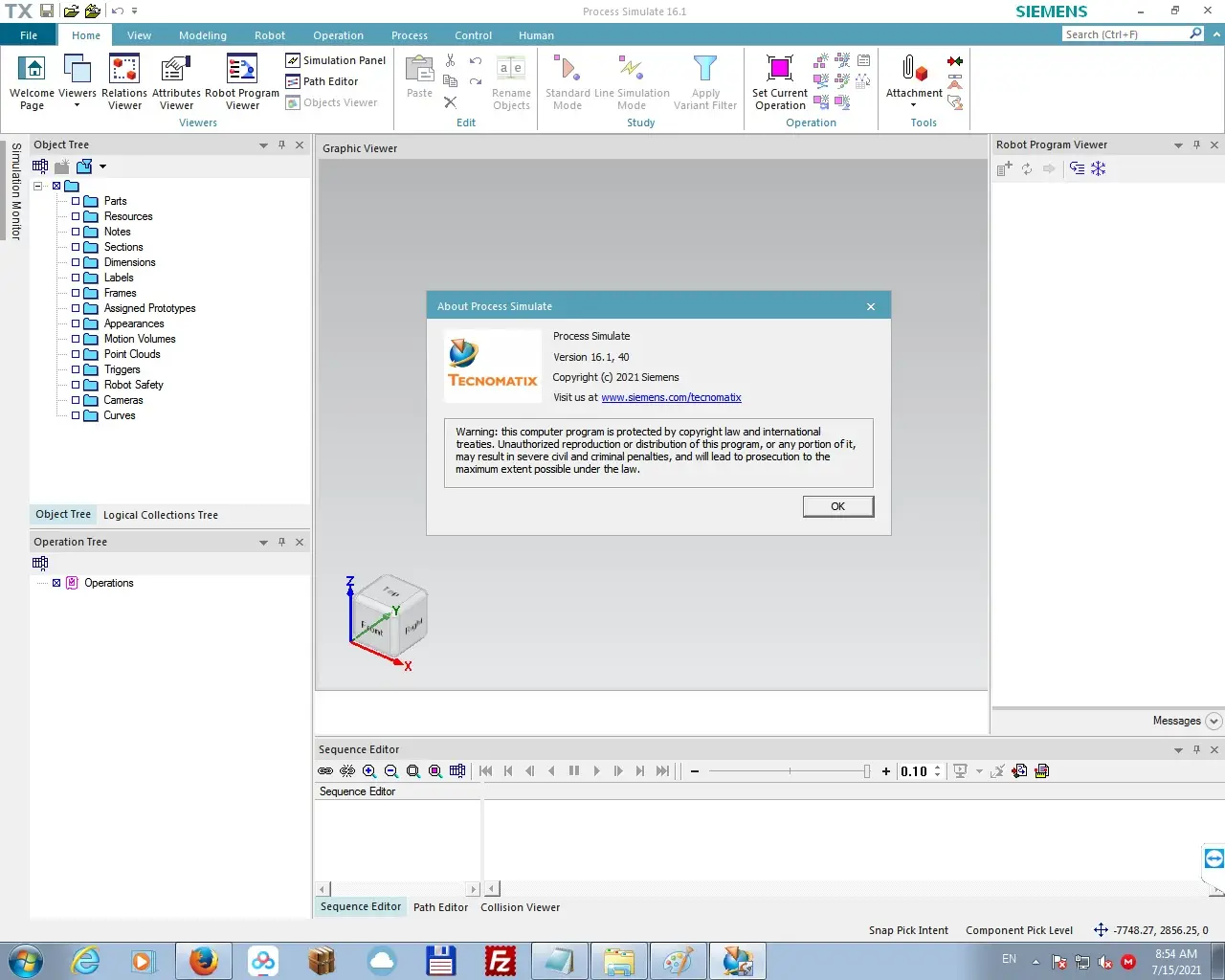The height and width of the screenshot is (980, 1225).
Task: Switch to the Collision Viewer tab
Action: [x=521, y=907]
